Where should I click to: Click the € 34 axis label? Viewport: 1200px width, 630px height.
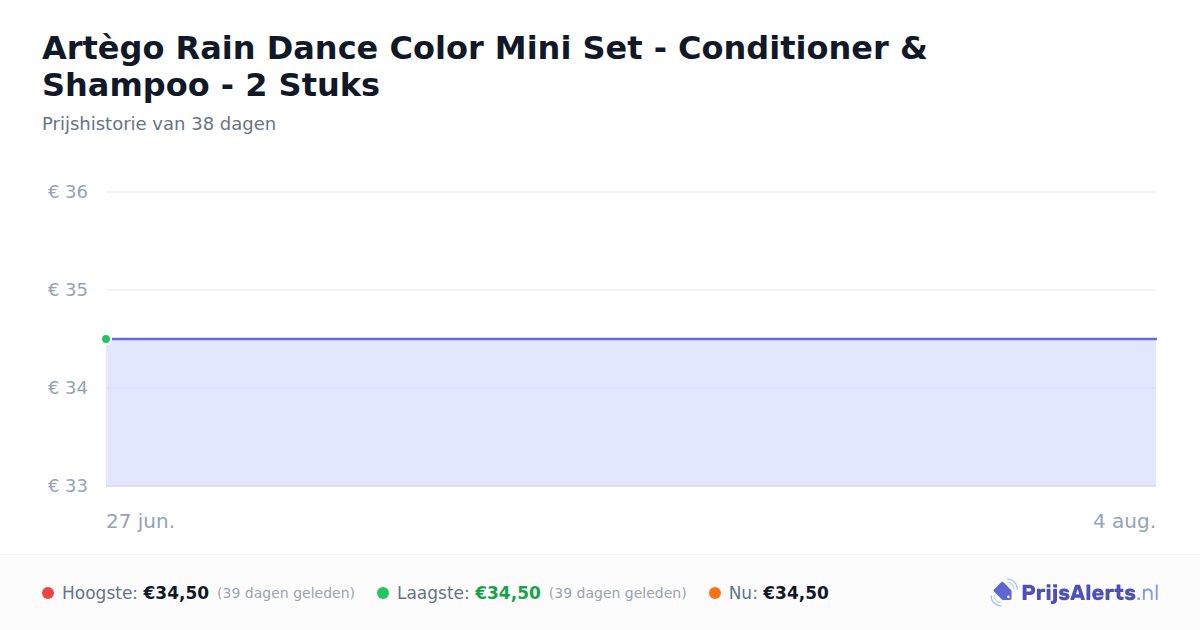(68, 388)
